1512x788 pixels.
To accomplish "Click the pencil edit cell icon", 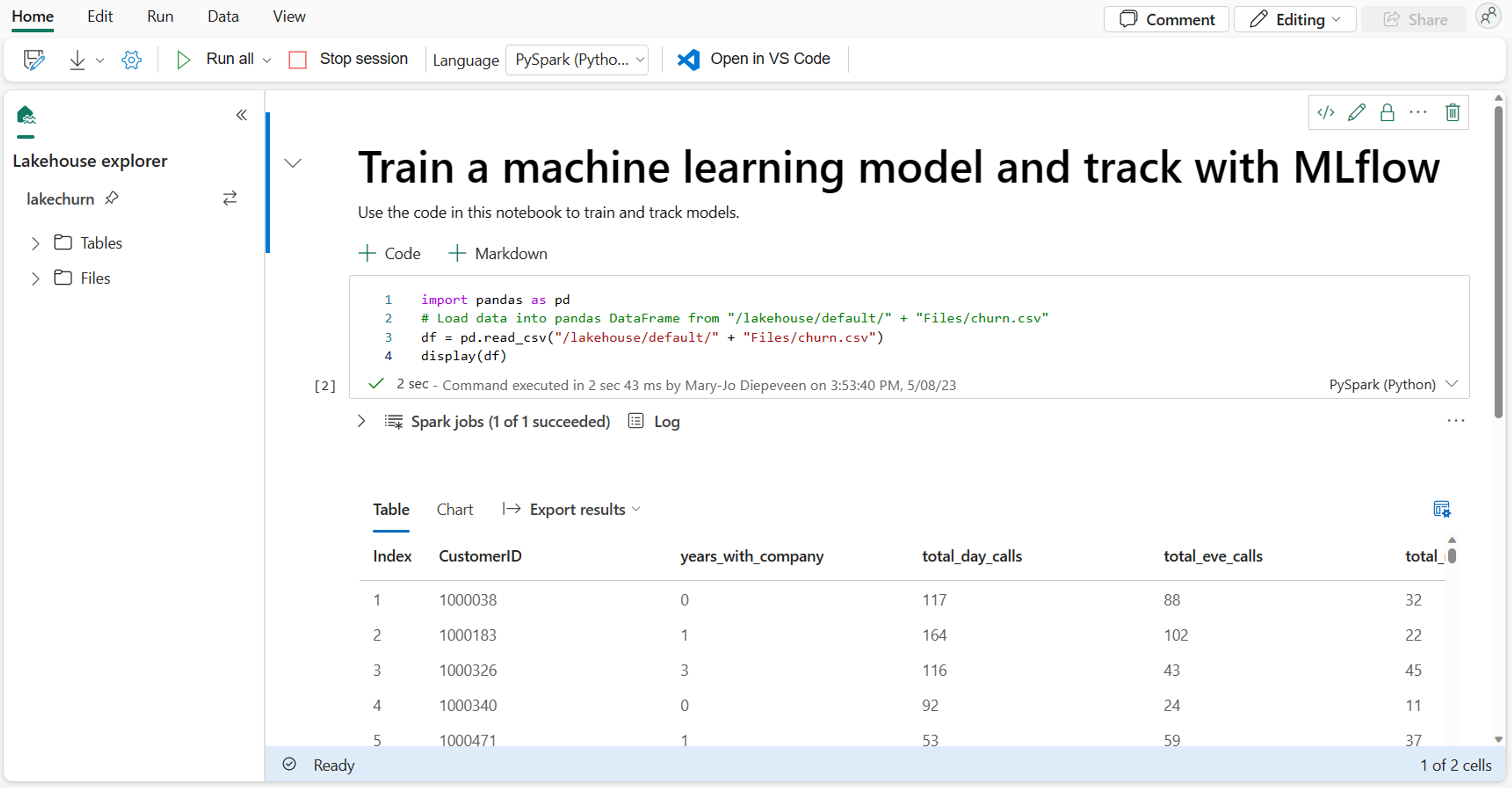I will [x=1356, y=112].
